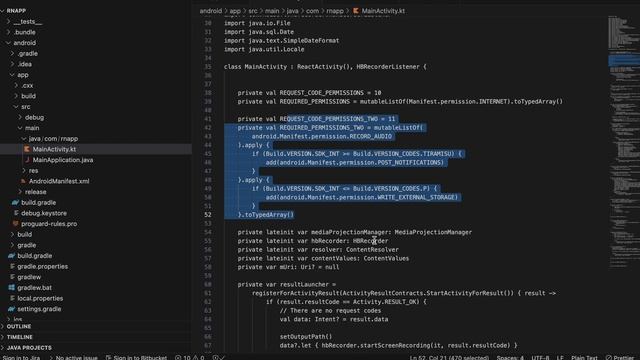Viewport: 640px width, 360px height.
Task: Click the root android build.gradle icon
Action: tap(11, 256)
